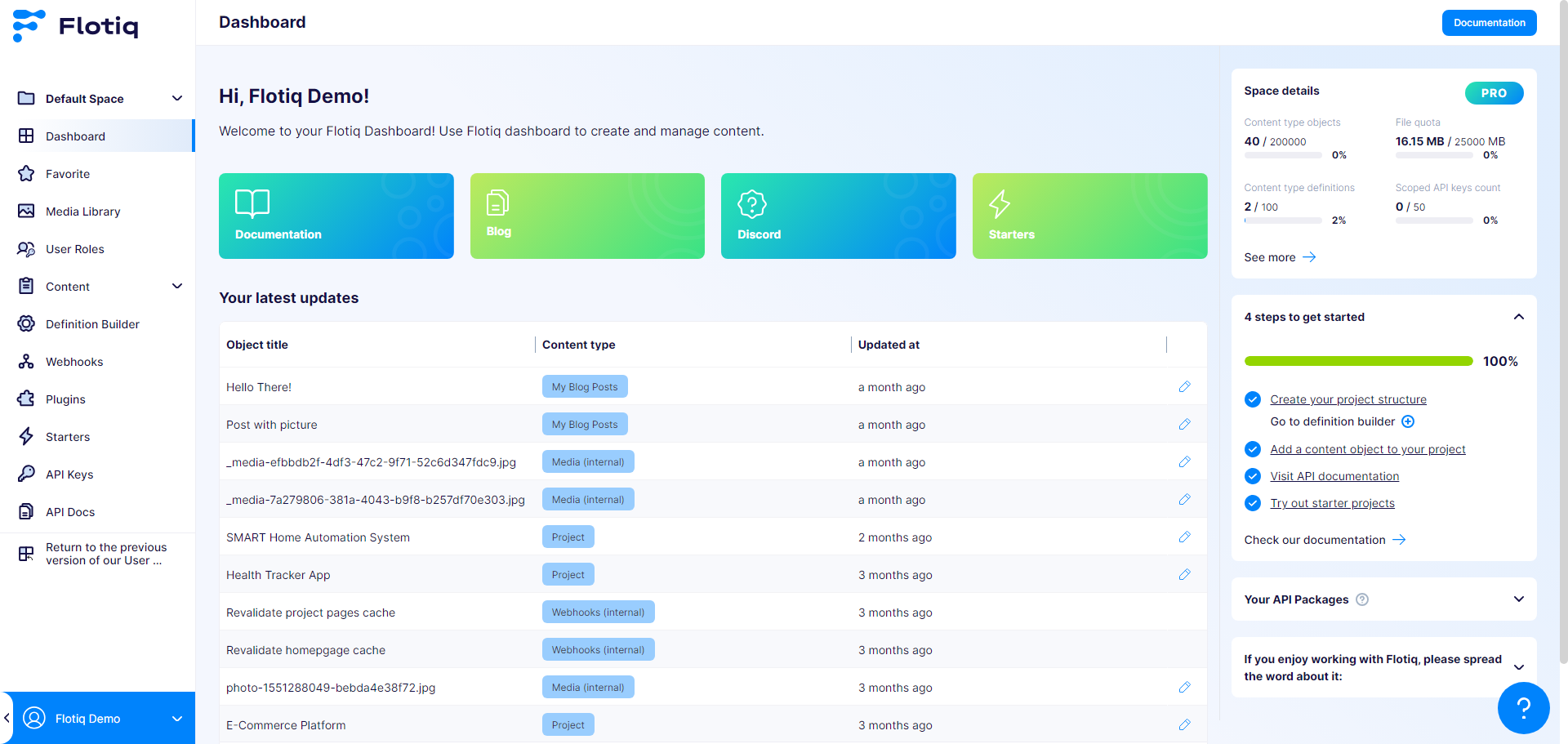Image resolution: width=1568 pixels, height=744 pixels.
Task: Collapse the '4 steps to get started' panel
Action: (x=1519, y=317)
